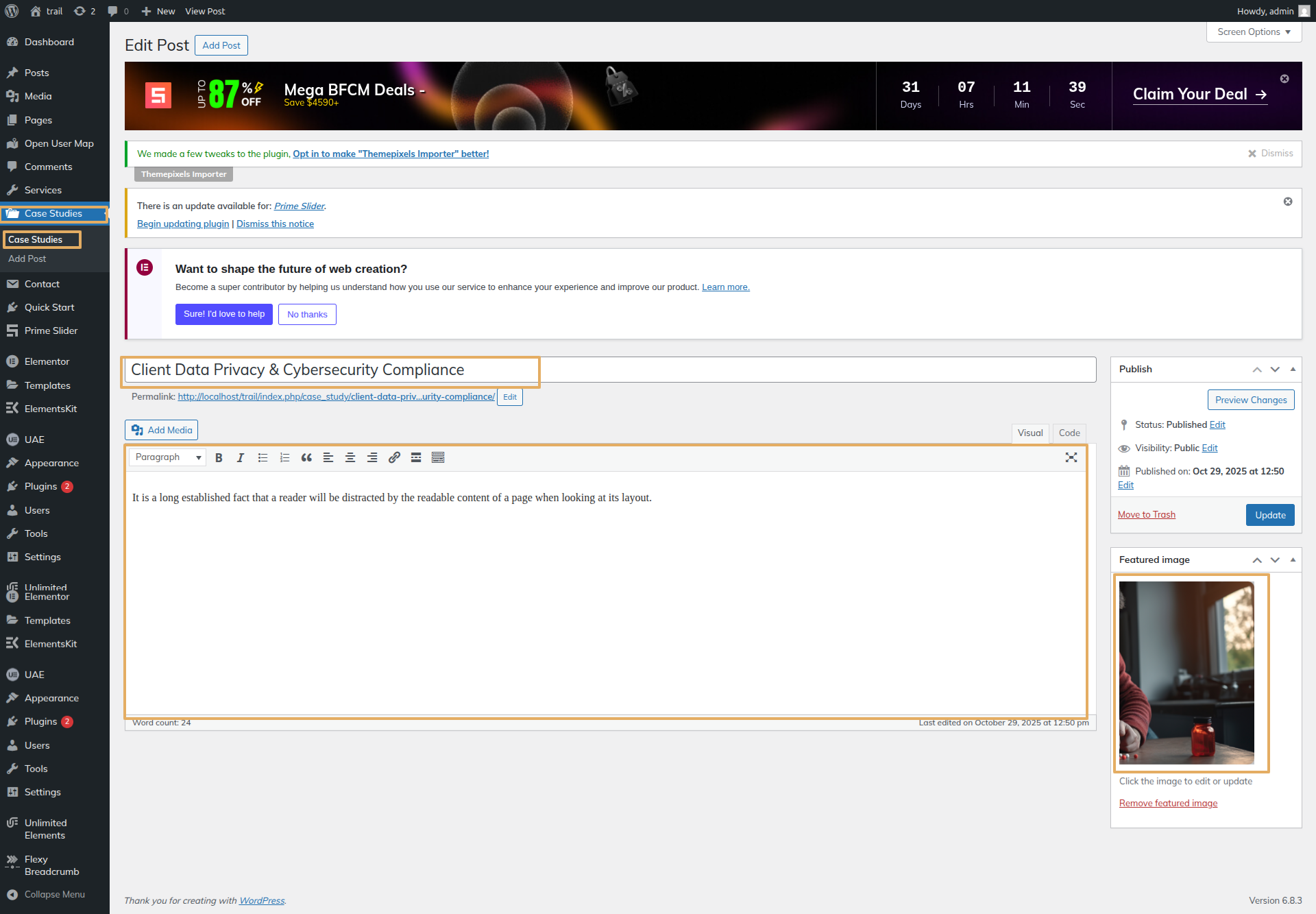The height and width of the screenshot is (914, 1316).
Task: Click the Update button
Action: [1269, 515]
